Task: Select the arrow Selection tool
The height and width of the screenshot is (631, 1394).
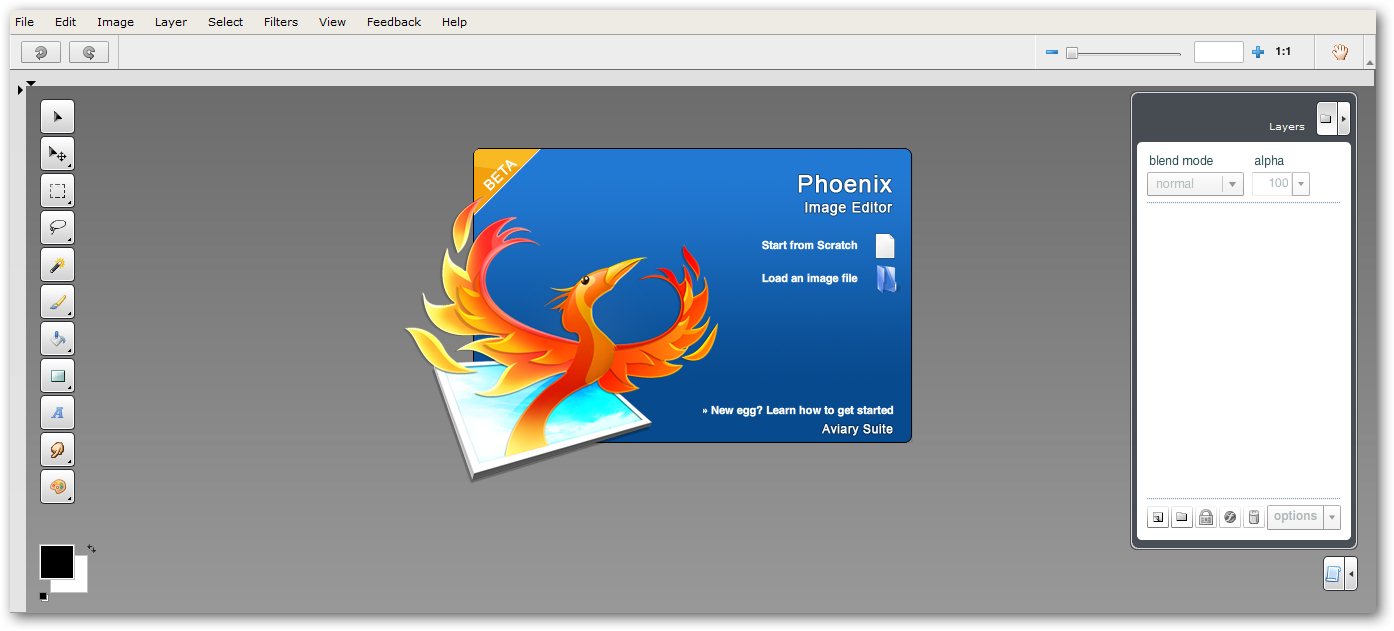Action: (57, 117)
